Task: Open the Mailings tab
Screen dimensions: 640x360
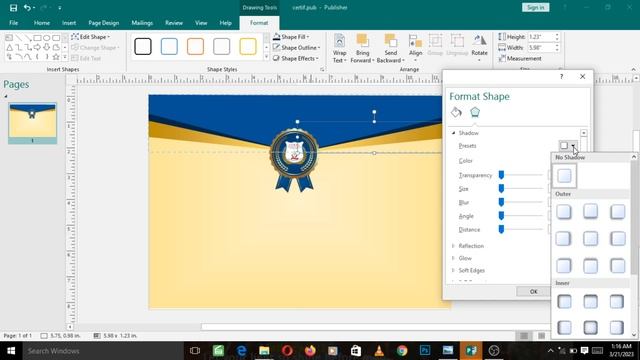Action: [x=142, y=23]
